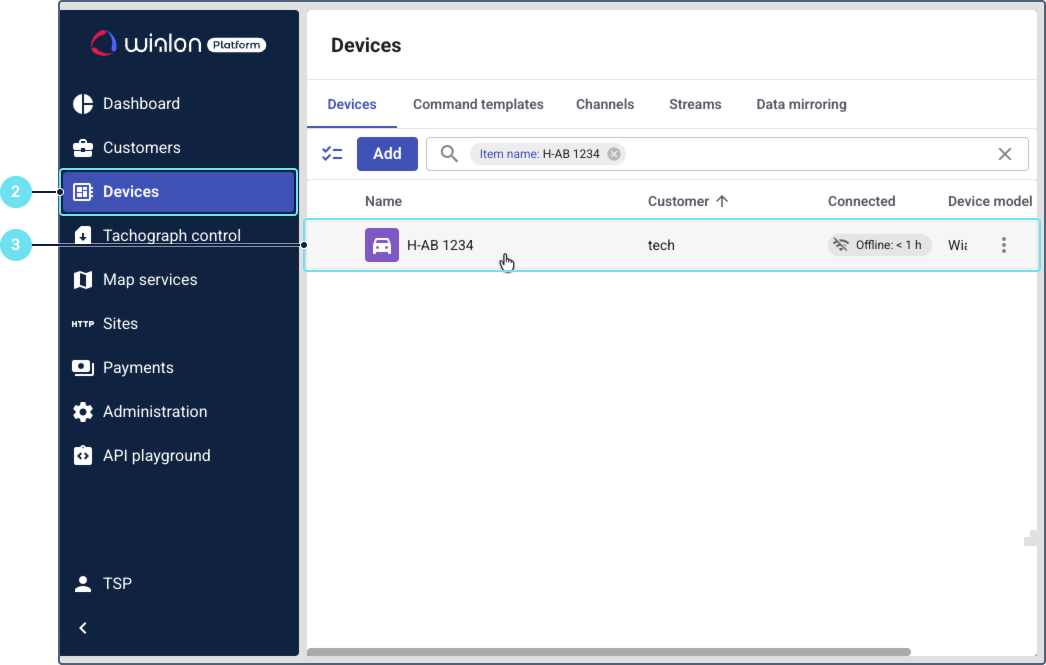Screen dimensions: 1046x665
Task: Switch to the Command templates tab
Action: [478, 104]
